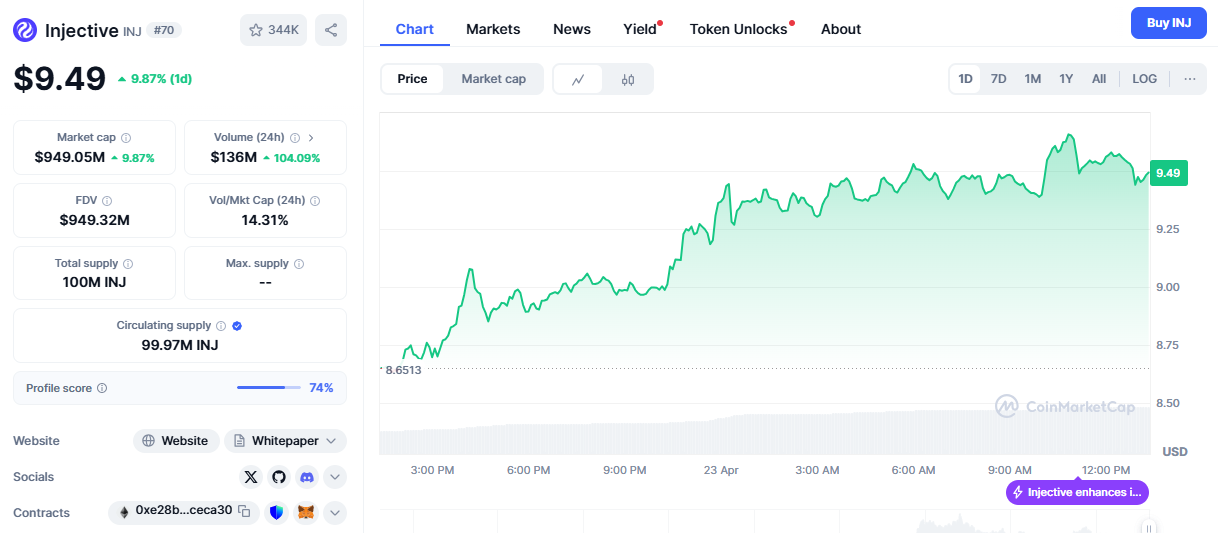This screenshot has height=533, width=1218.
Task: Open the About tab
Action: click(841, 29)
